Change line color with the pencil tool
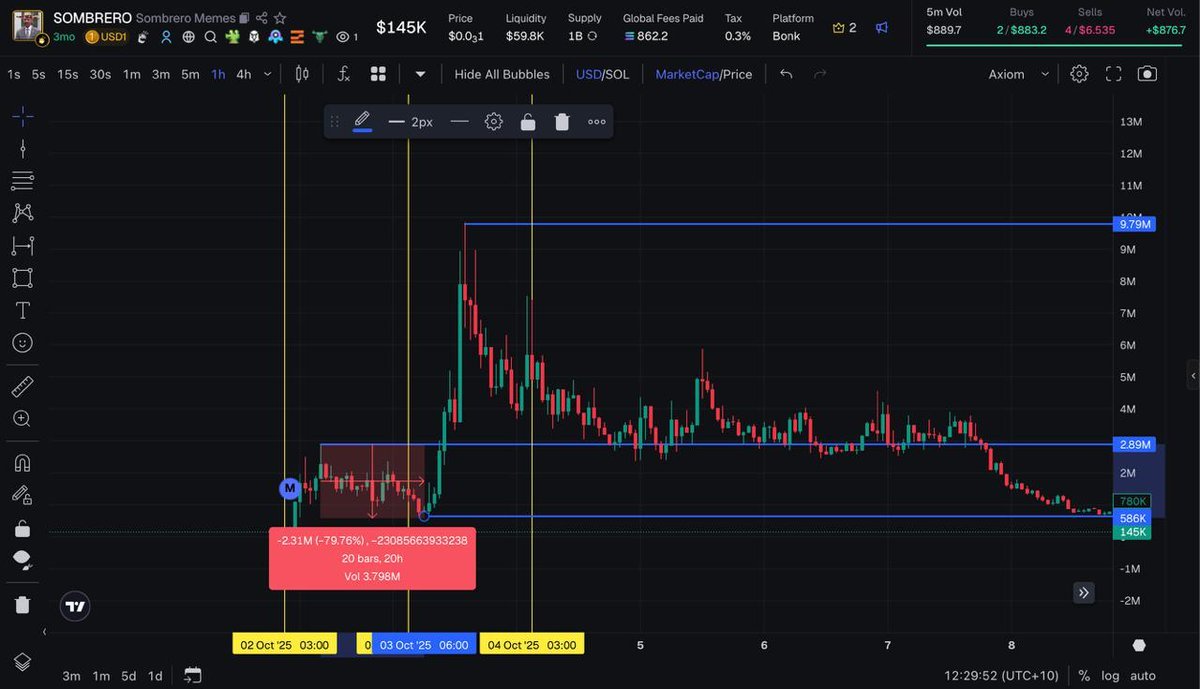Screen dimensions: 1200x689 tap(362, 122)
